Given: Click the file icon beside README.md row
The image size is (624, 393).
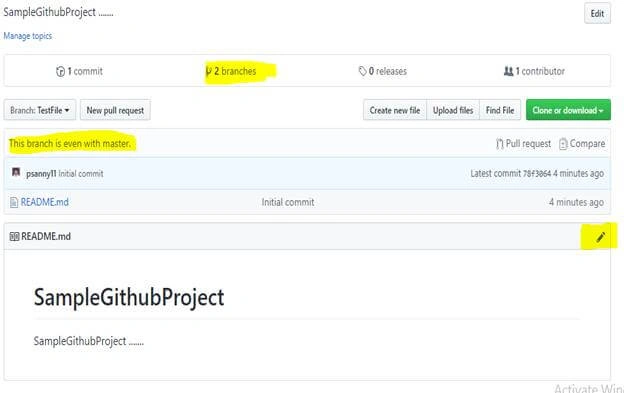Looking at the screenshot, I should (14, 202).
